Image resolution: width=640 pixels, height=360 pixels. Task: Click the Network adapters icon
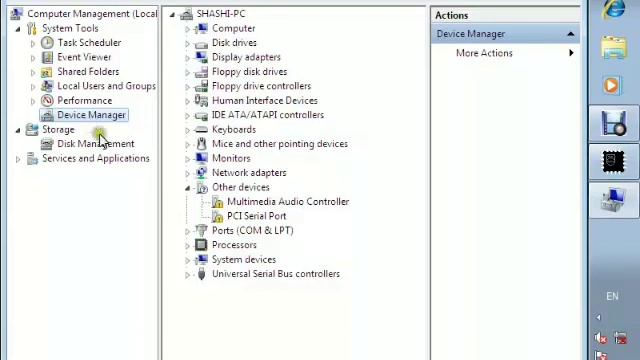(201, 173)
